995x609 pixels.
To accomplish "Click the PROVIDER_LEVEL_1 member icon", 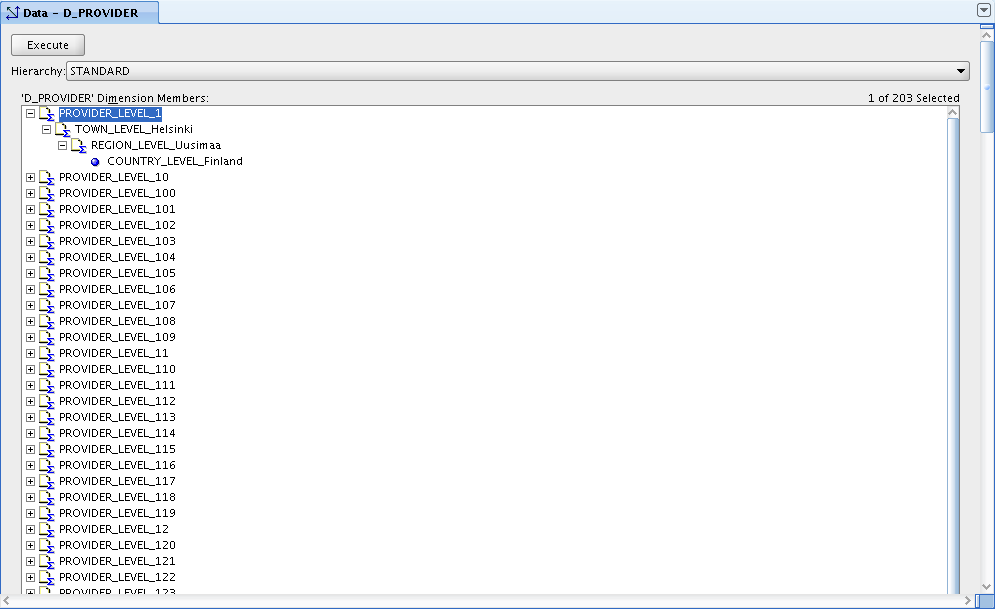I will (x=47, y=114).
